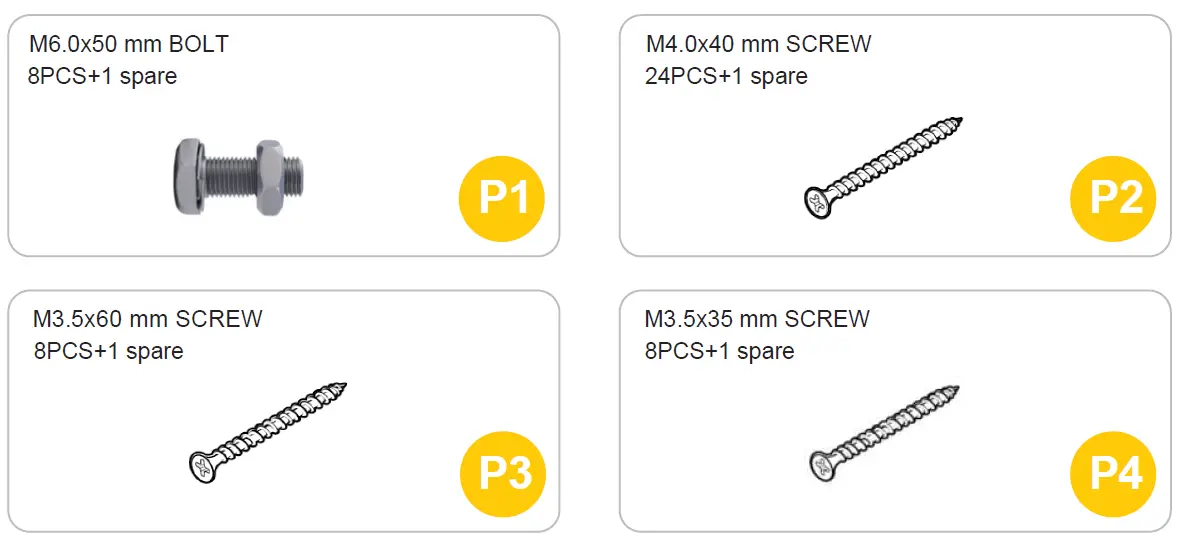
Task: Click the Phillips head of the M4.0x40 screw
Action: 818,203
